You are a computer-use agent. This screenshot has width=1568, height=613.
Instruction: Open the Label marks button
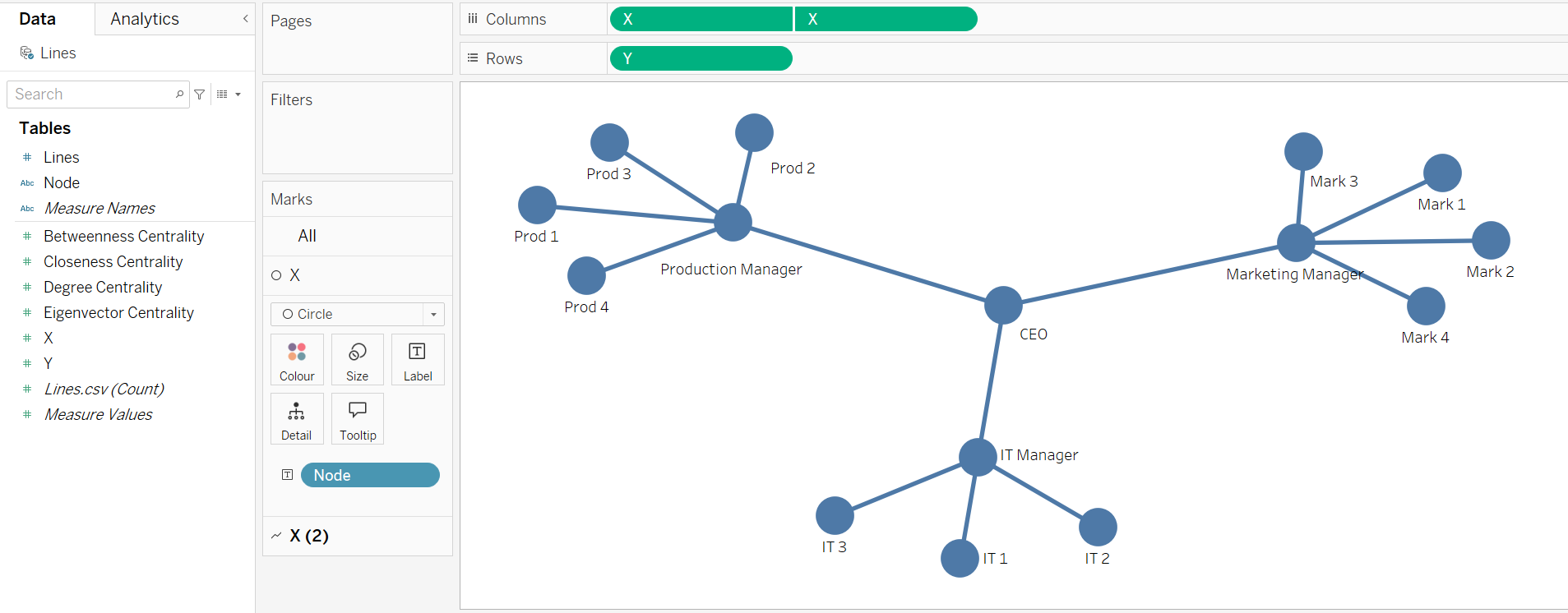click(x=418, y=360)
